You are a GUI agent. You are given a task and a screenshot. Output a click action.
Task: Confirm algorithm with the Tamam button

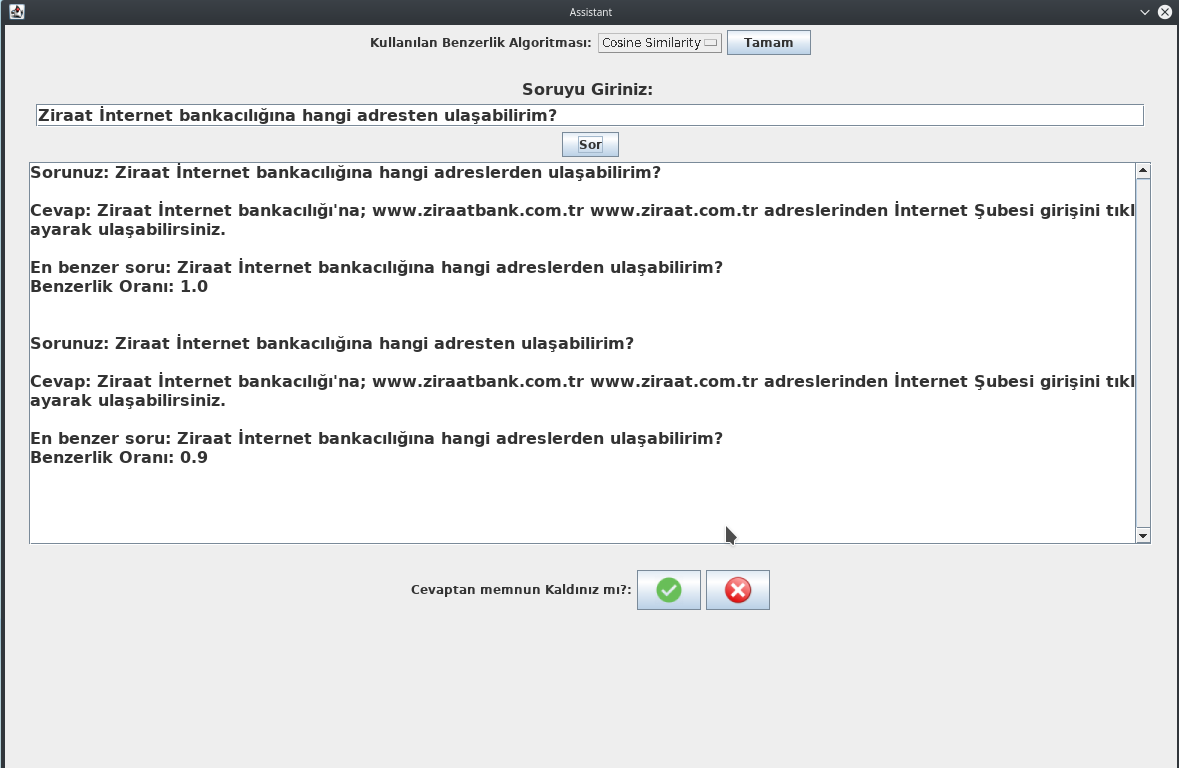coord(768,43)
